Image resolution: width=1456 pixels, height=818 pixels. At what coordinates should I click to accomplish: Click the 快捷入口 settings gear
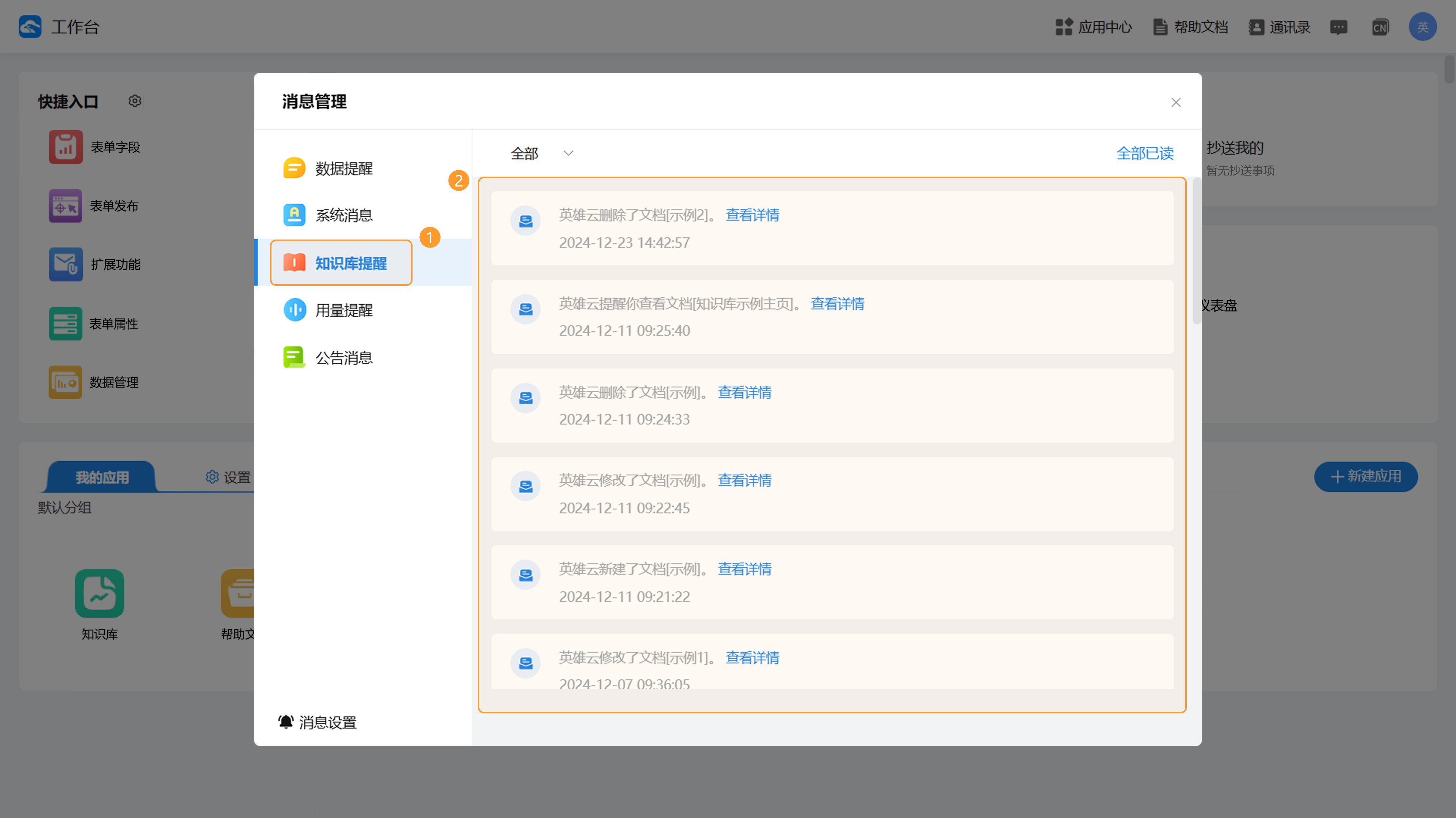[x=135, y=101]
